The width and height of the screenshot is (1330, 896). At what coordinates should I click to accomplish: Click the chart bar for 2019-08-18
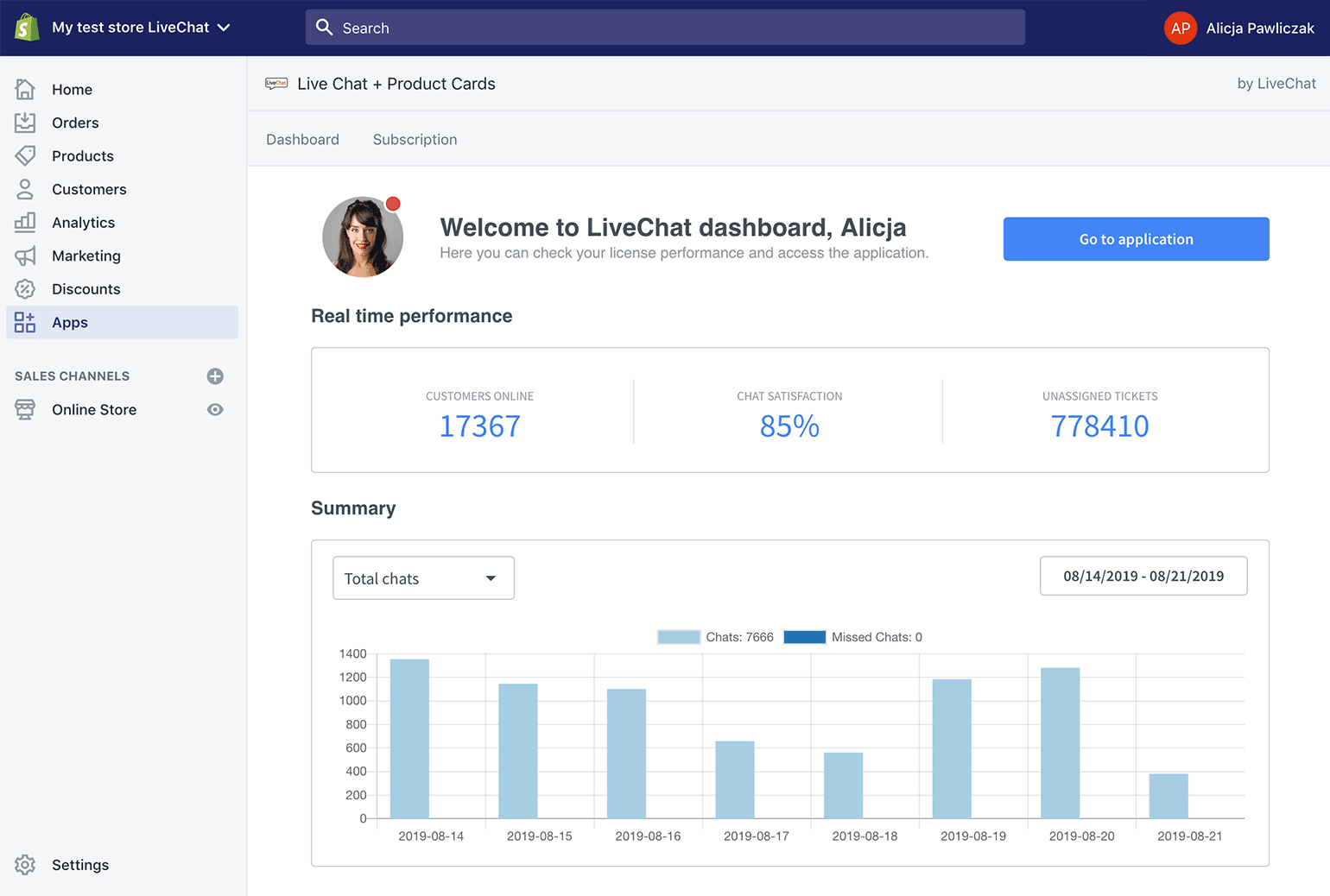(x=843, y=786)
